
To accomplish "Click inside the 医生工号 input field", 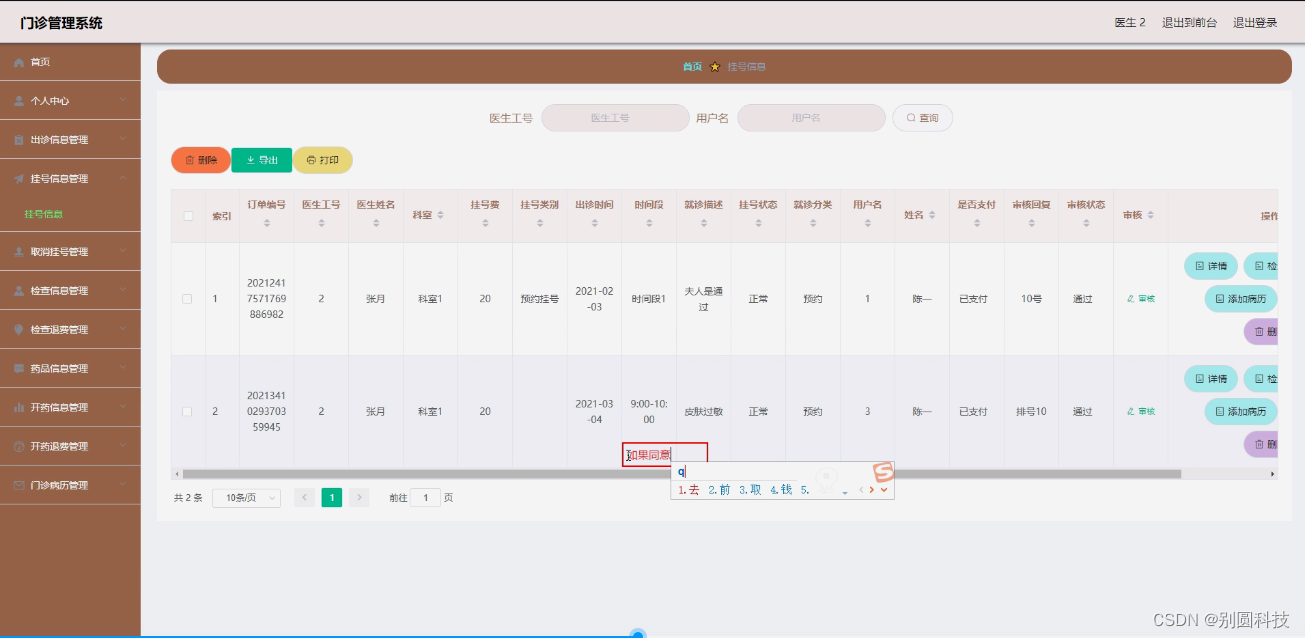I will click(x=614, y=117).
